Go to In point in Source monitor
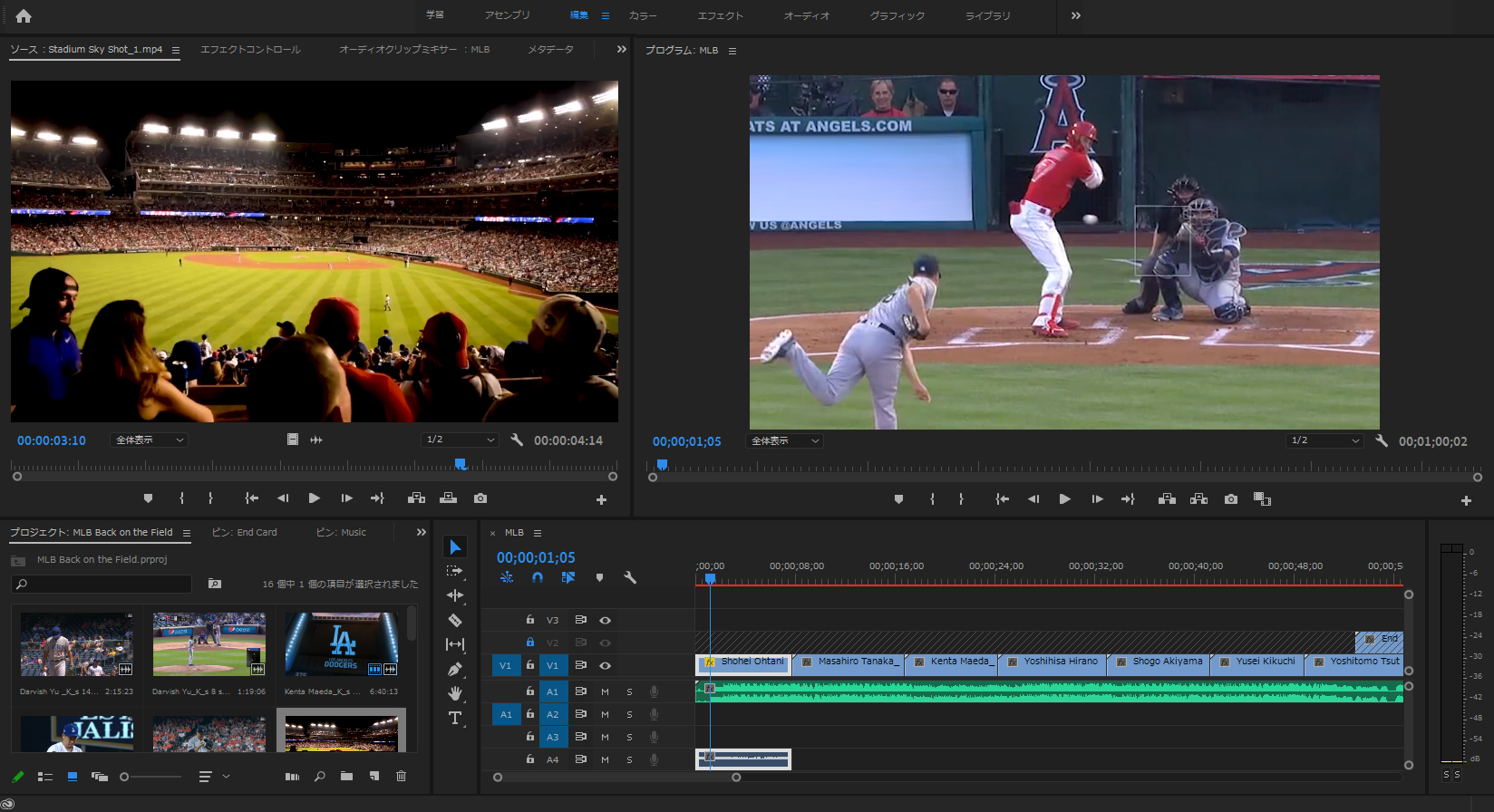 251,498
